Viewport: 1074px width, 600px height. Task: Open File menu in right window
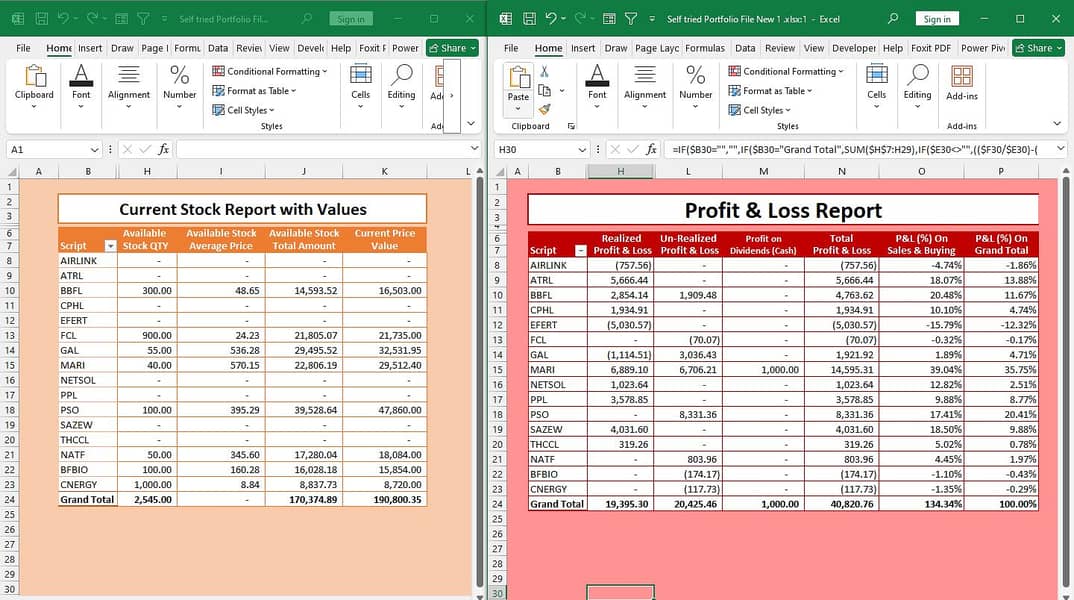click(511, 48)
